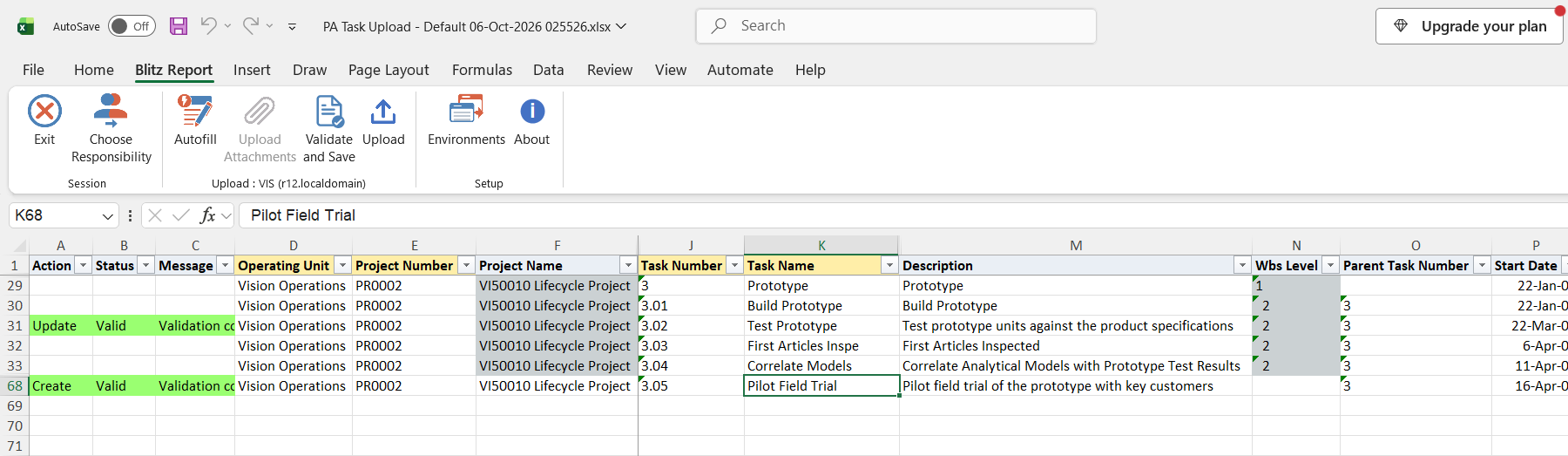
Task: Select row 68 header
Action: pyautogui.click(x=15, y=385)
